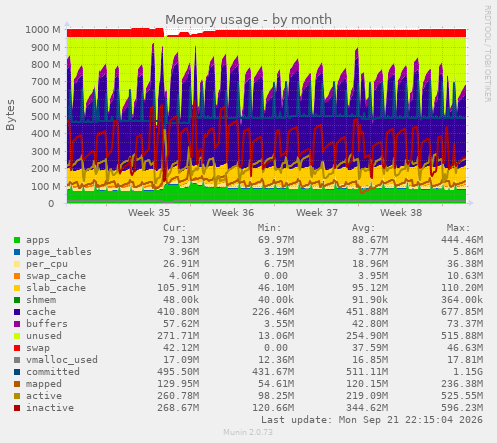This screenshot has width=497, height=443.
Task: Click the 'committed' legend label
Action: pos(53,372)
